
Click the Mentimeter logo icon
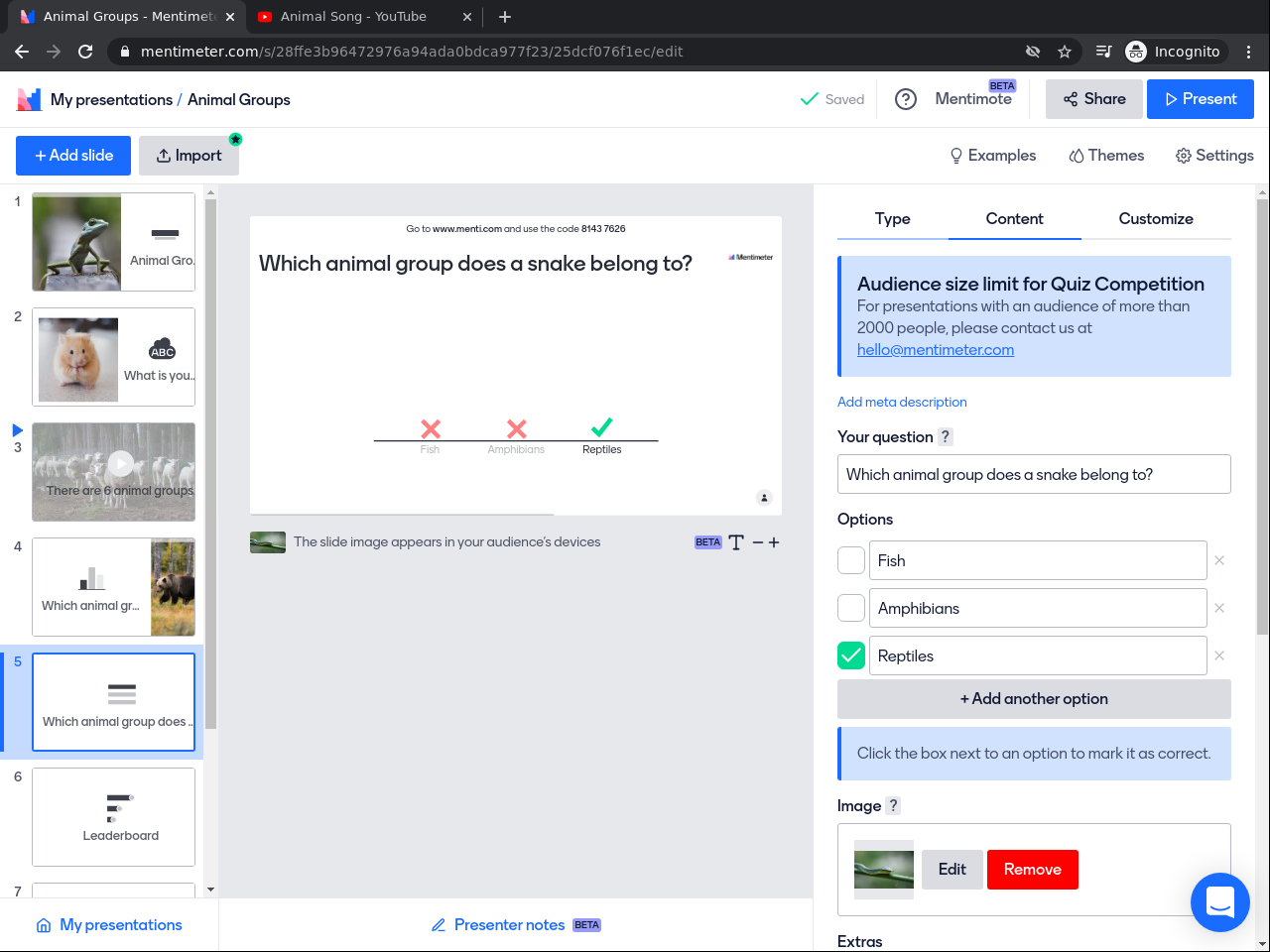click(x=29, y=99)
